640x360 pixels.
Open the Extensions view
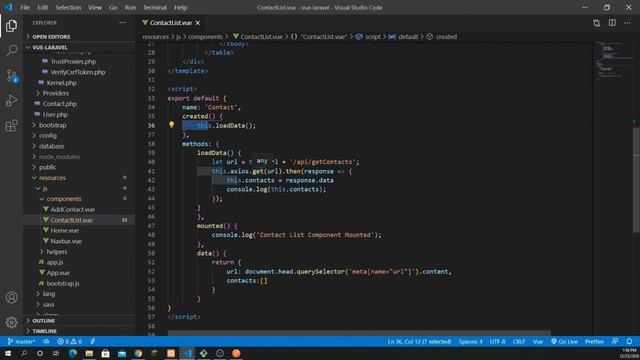coord(11,125)
